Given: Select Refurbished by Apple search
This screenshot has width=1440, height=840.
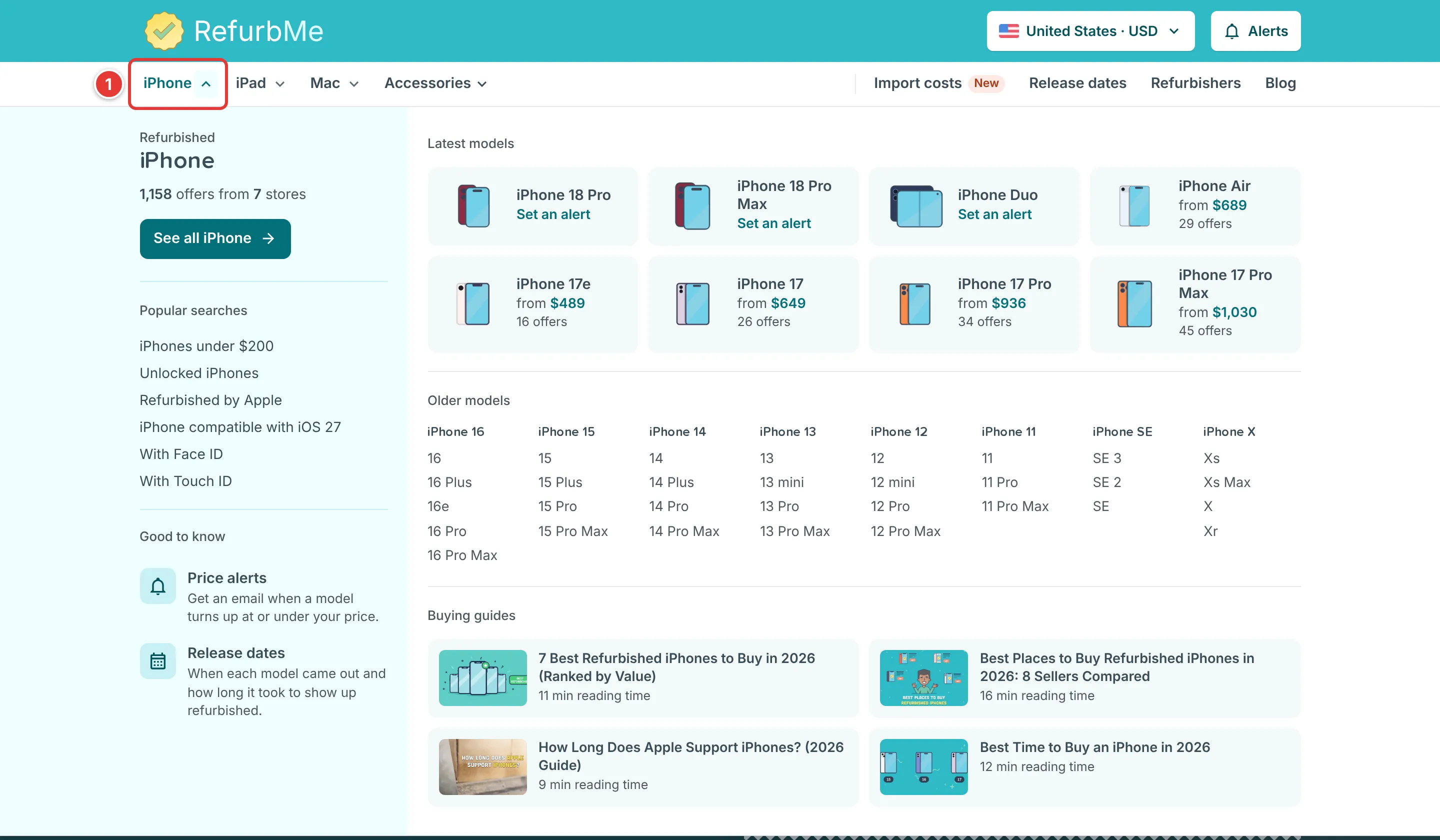Looking at the screenshot, I should click(x=210, y=400).
